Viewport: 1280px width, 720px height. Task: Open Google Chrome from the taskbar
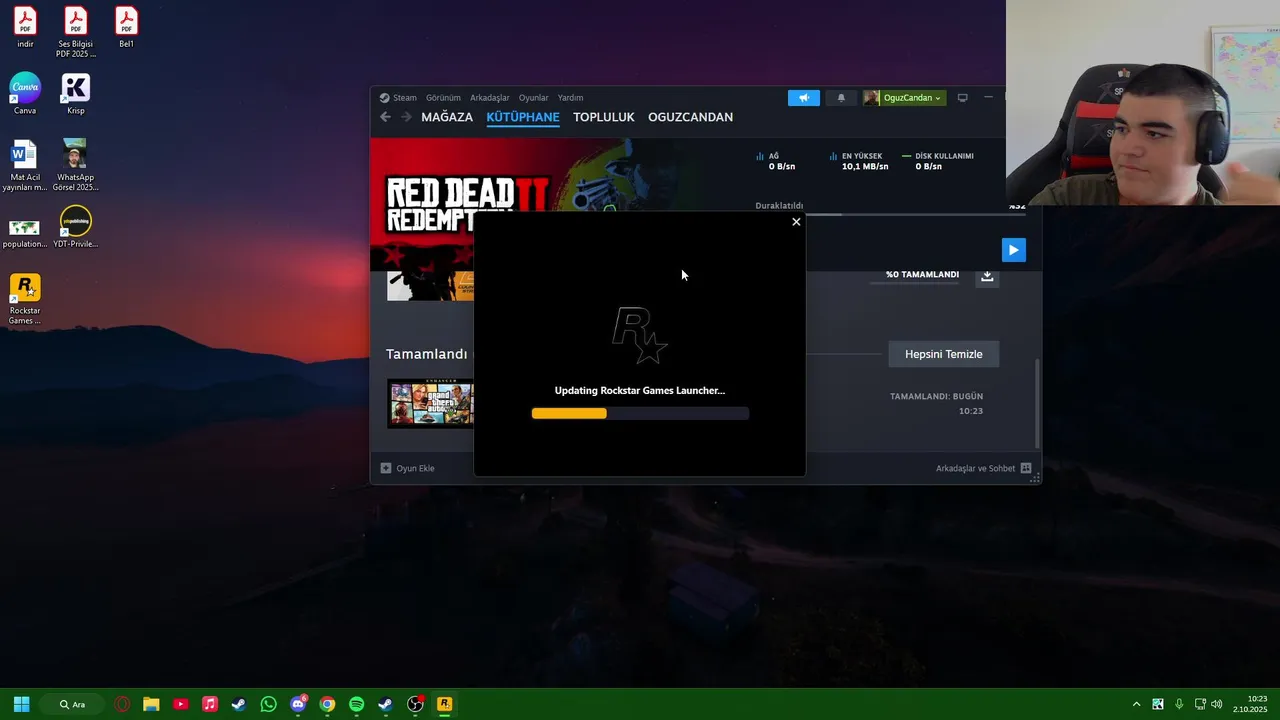(327, 704)
